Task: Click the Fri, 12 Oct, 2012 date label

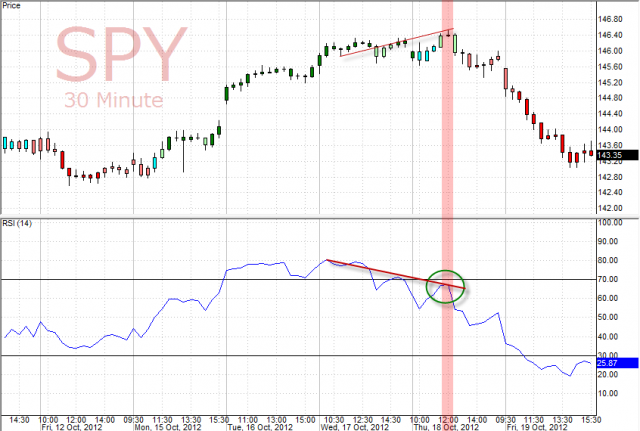Action: point(72,427)
